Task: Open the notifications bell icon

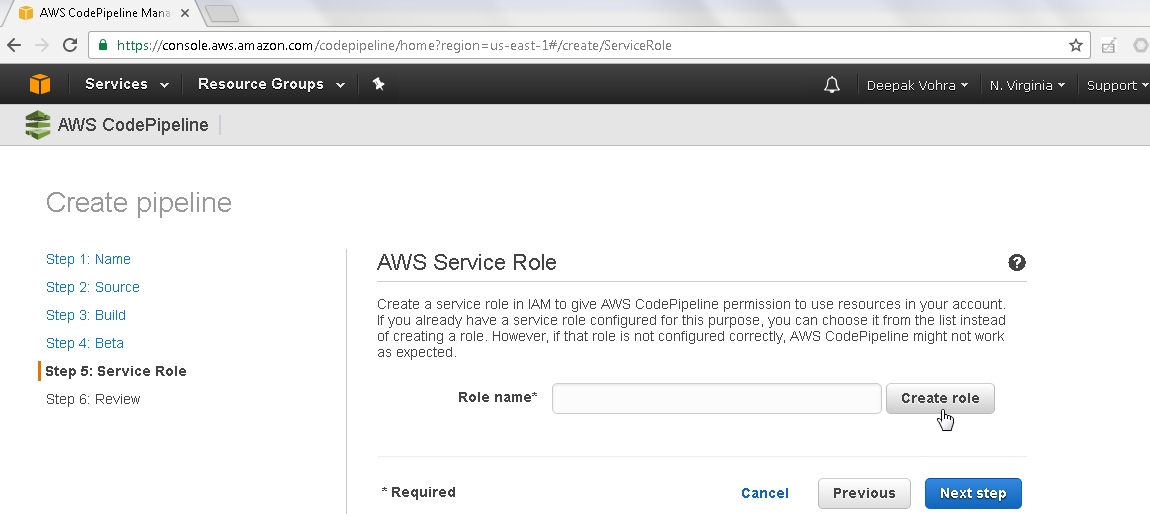Action: coord(832,85)
